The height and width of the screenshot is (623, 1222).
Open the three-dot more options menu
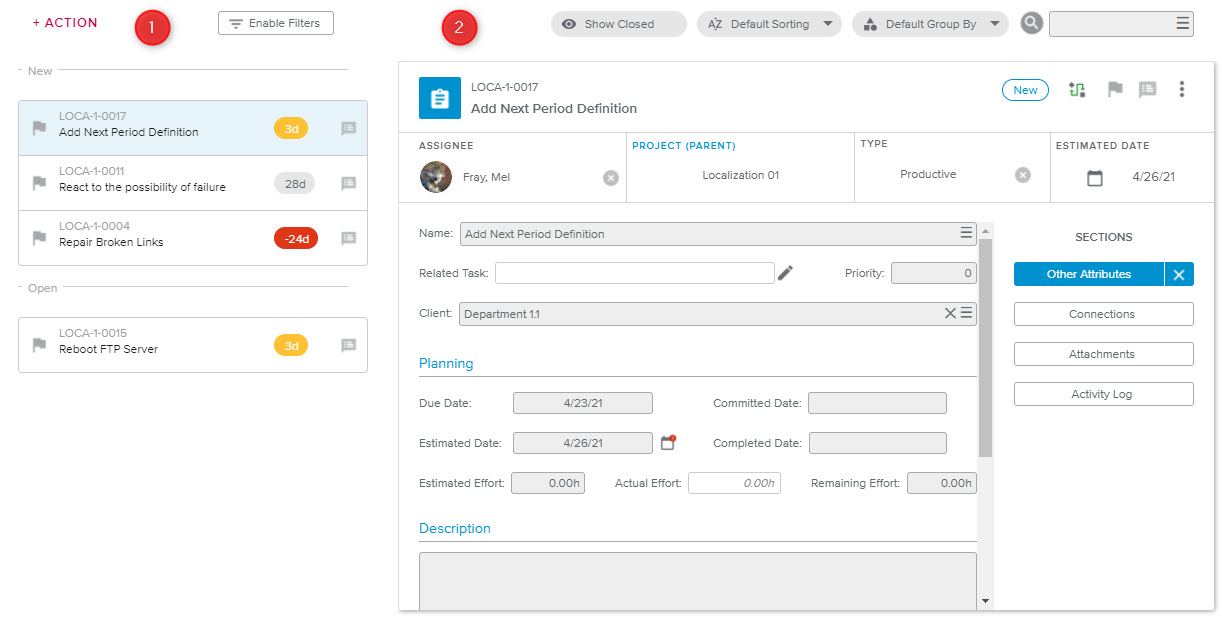click(x=1181, y=90)
